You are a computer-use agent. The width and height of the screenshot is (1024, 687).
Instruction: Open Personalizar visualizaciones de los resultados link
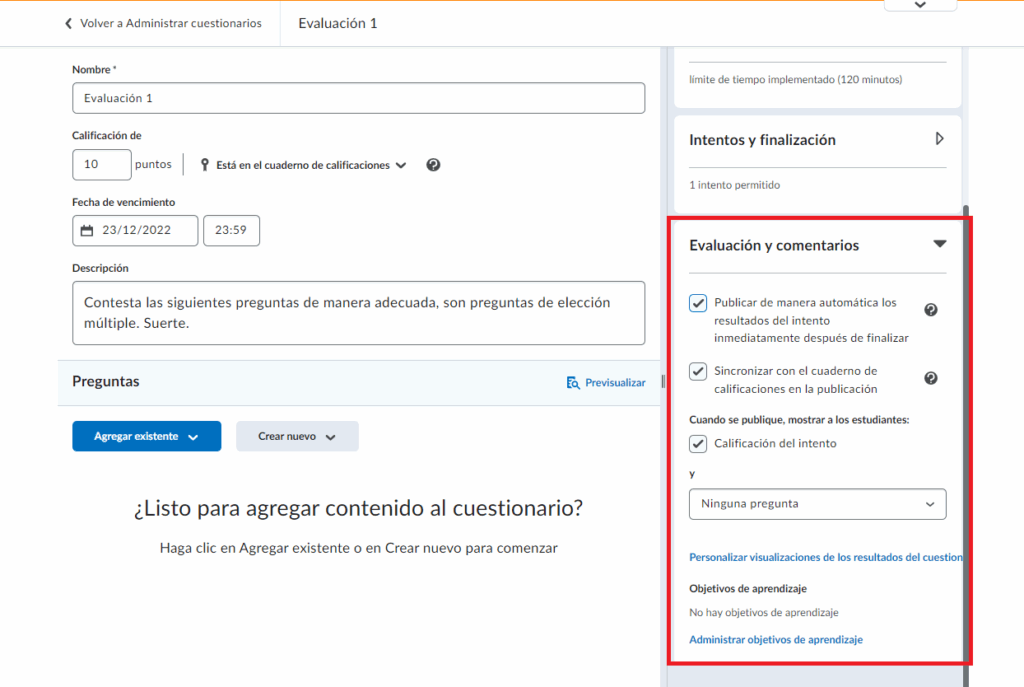(x=825, y=557)
